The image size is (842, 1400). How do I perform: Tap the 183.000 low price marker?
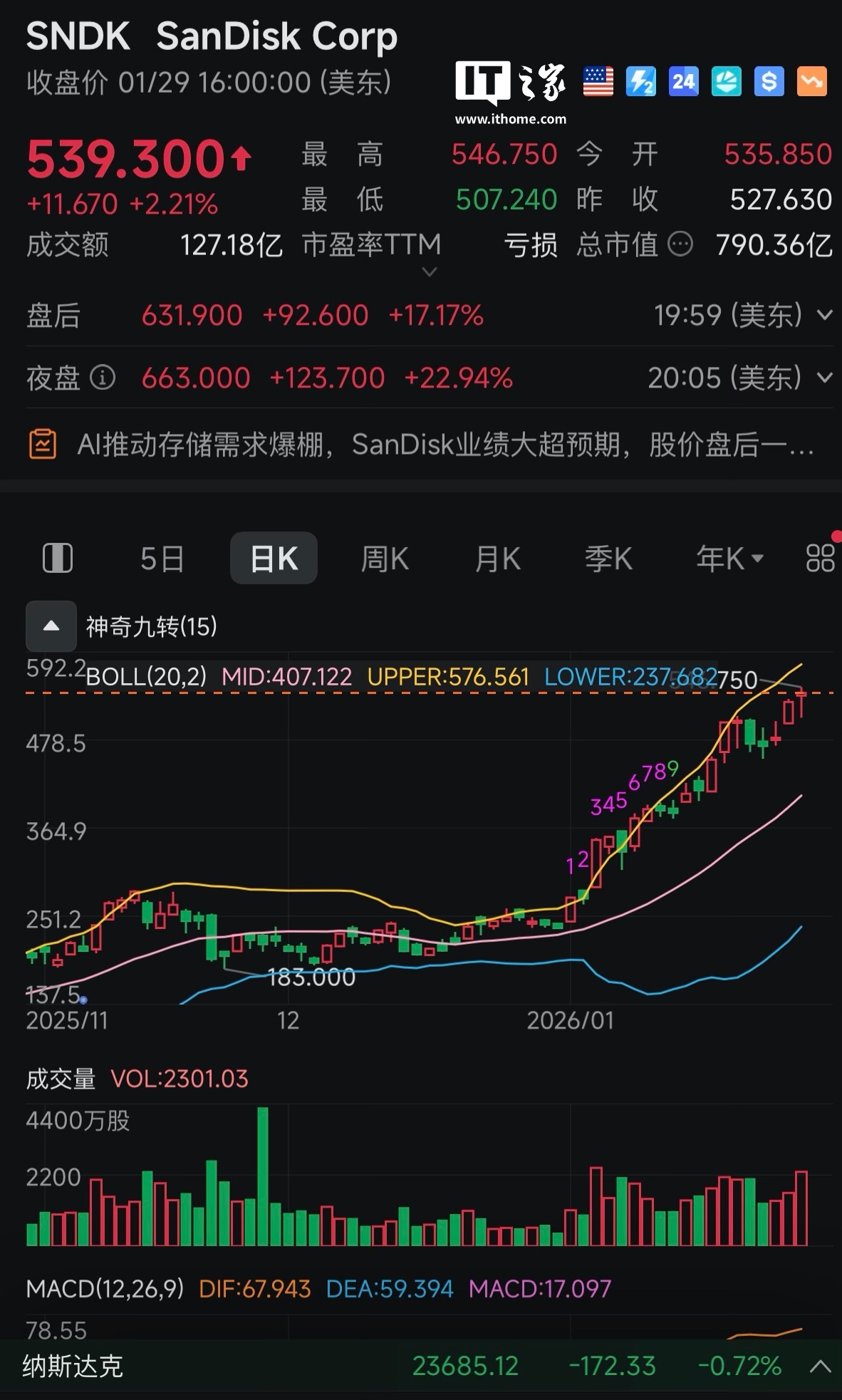pos(311,977)
